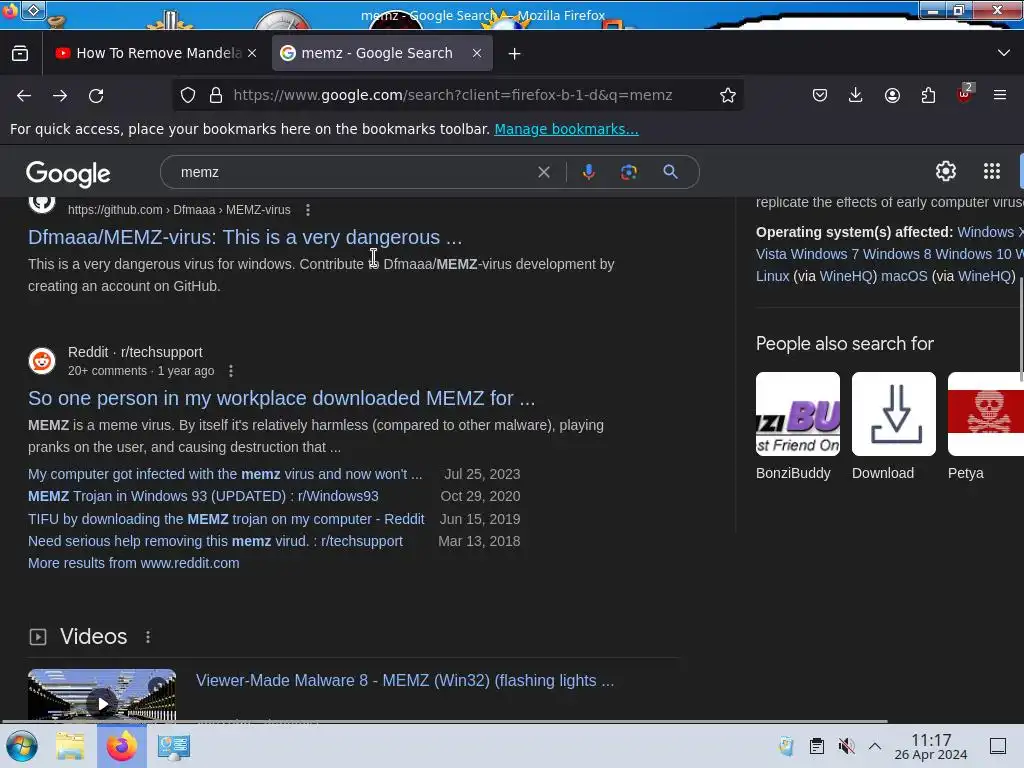Image resolution: width=1024 pixels, height=768 pixels.
Task: Submit search with magnifier icon
Action: pyautogui.click(x=670, y=172)
